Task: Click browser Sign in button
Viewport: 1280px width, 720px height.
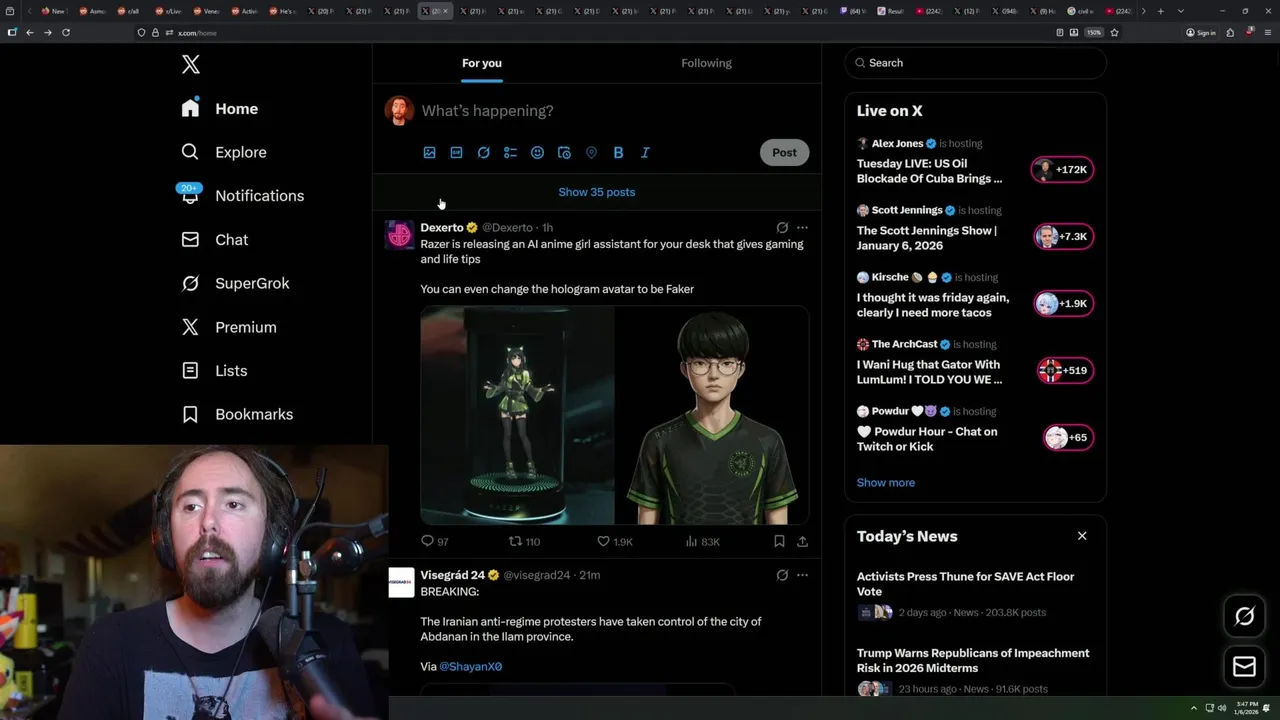Action: (1201, 33)
